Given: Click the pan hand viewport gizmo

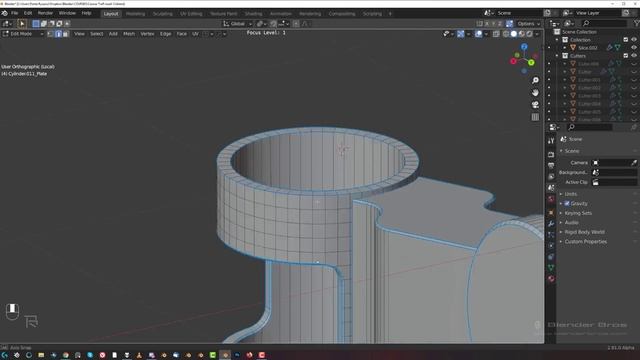Looking at the screenshot, I should point(535,93).
